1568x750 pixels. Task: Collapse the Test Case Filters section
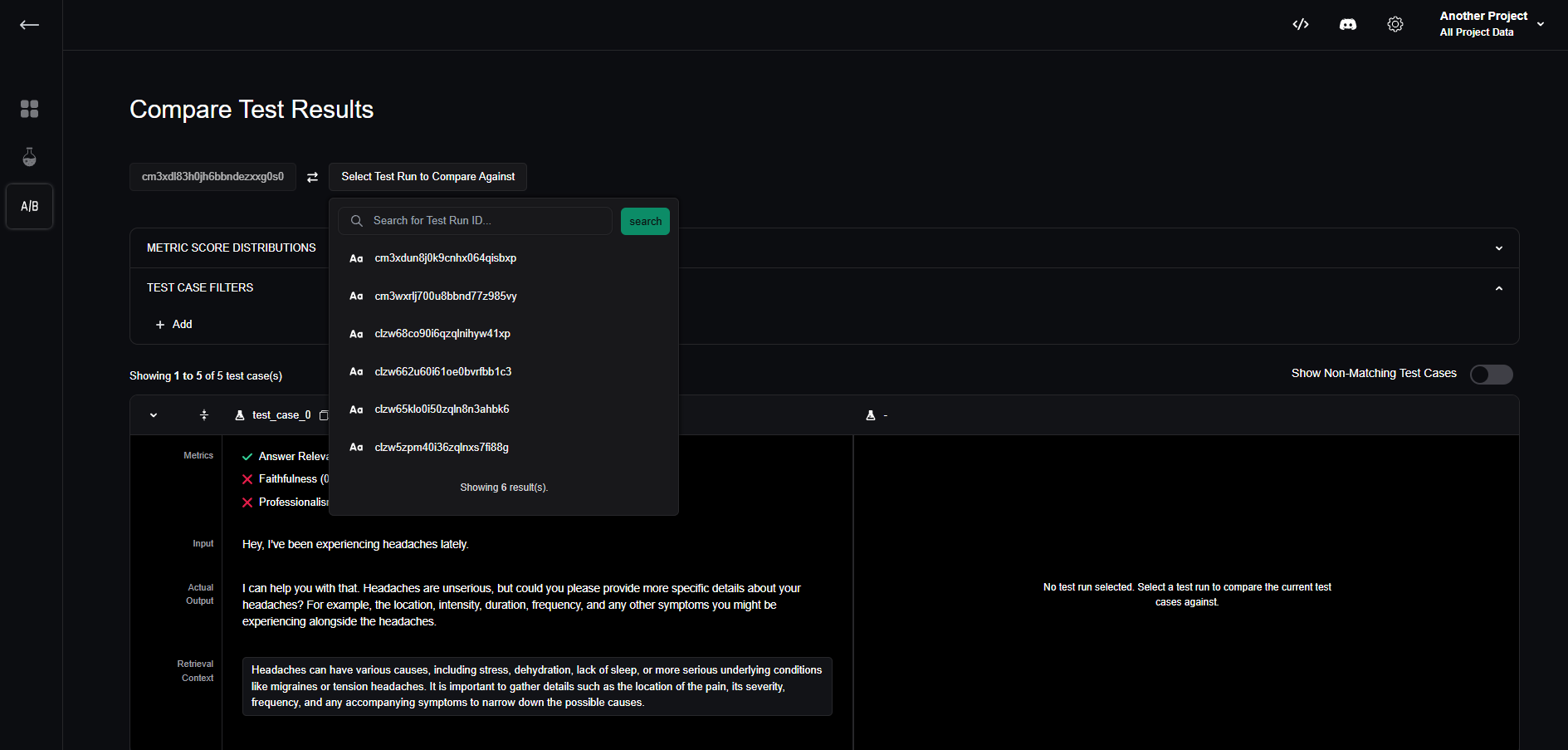pyautogui.click(x=1498, y=288)
